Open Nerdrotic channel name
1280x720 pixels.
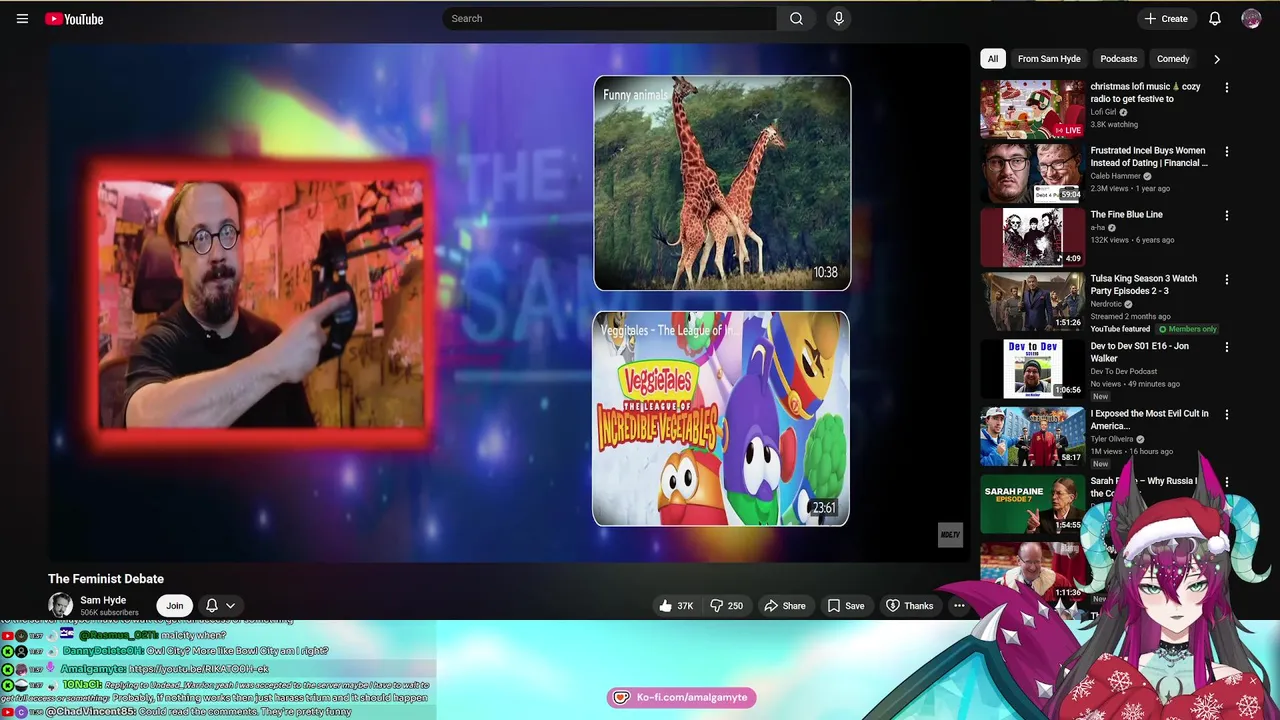click(x=1106, y=304)
